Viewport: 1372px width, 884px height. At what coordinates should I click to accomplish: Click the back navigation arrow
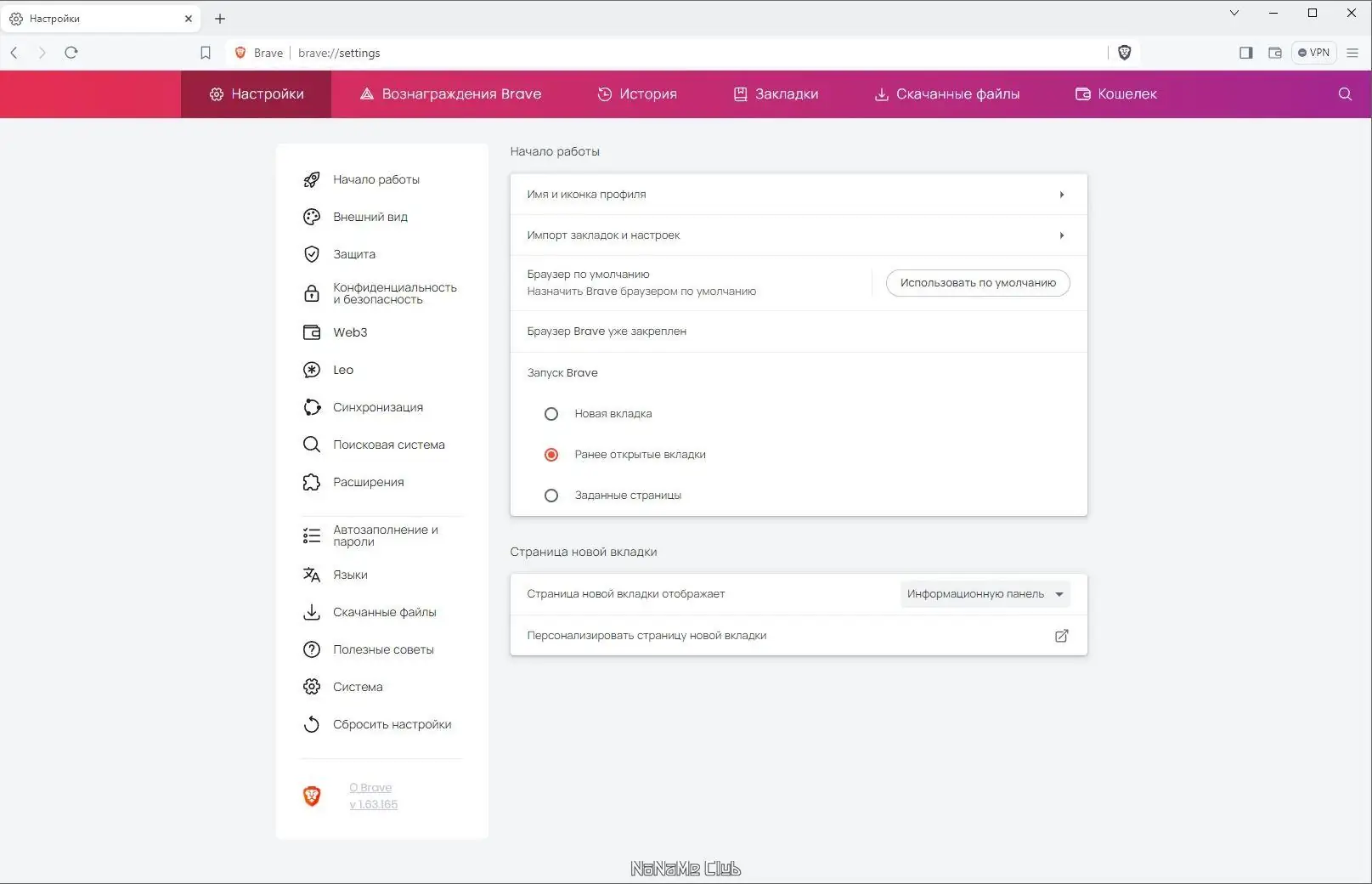(14, 53)
